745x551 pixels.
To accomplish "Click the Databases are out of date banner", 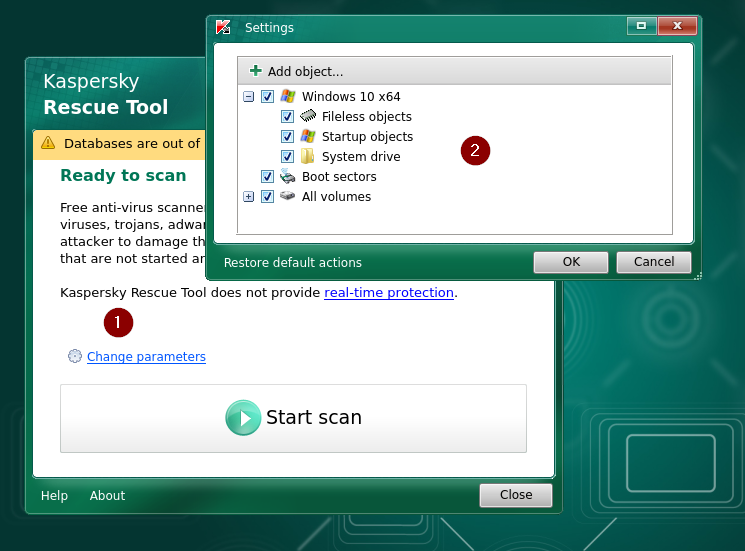I will coord(119,144).
